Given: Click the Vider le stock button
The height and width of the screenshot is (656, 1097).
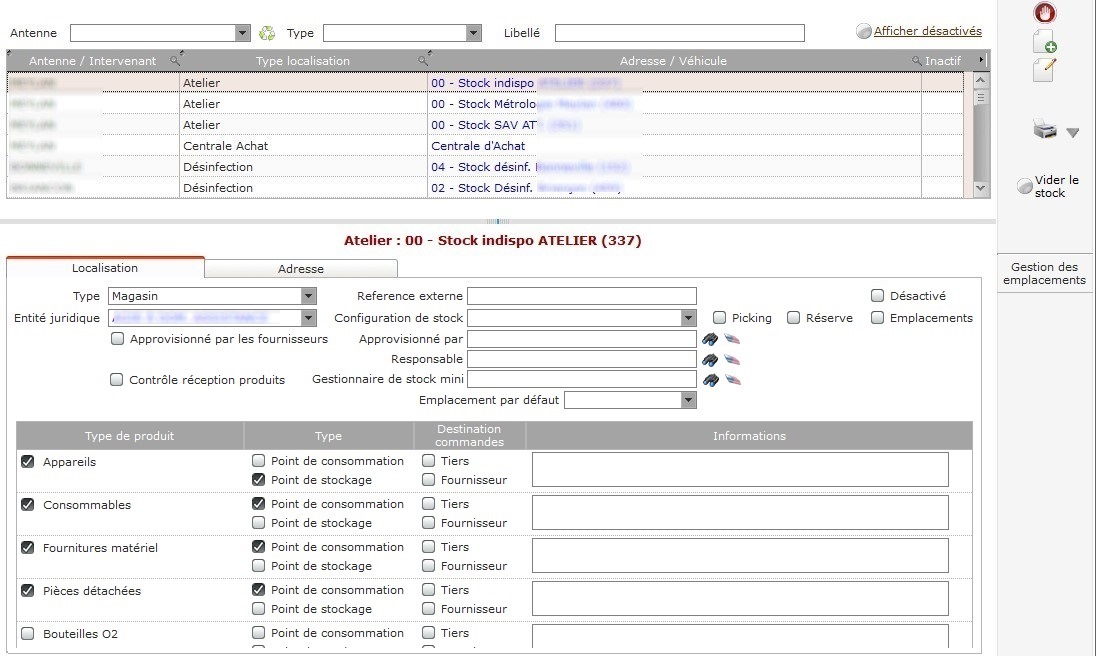Looking at the screenshot, I should click(x=1047, y=186).
